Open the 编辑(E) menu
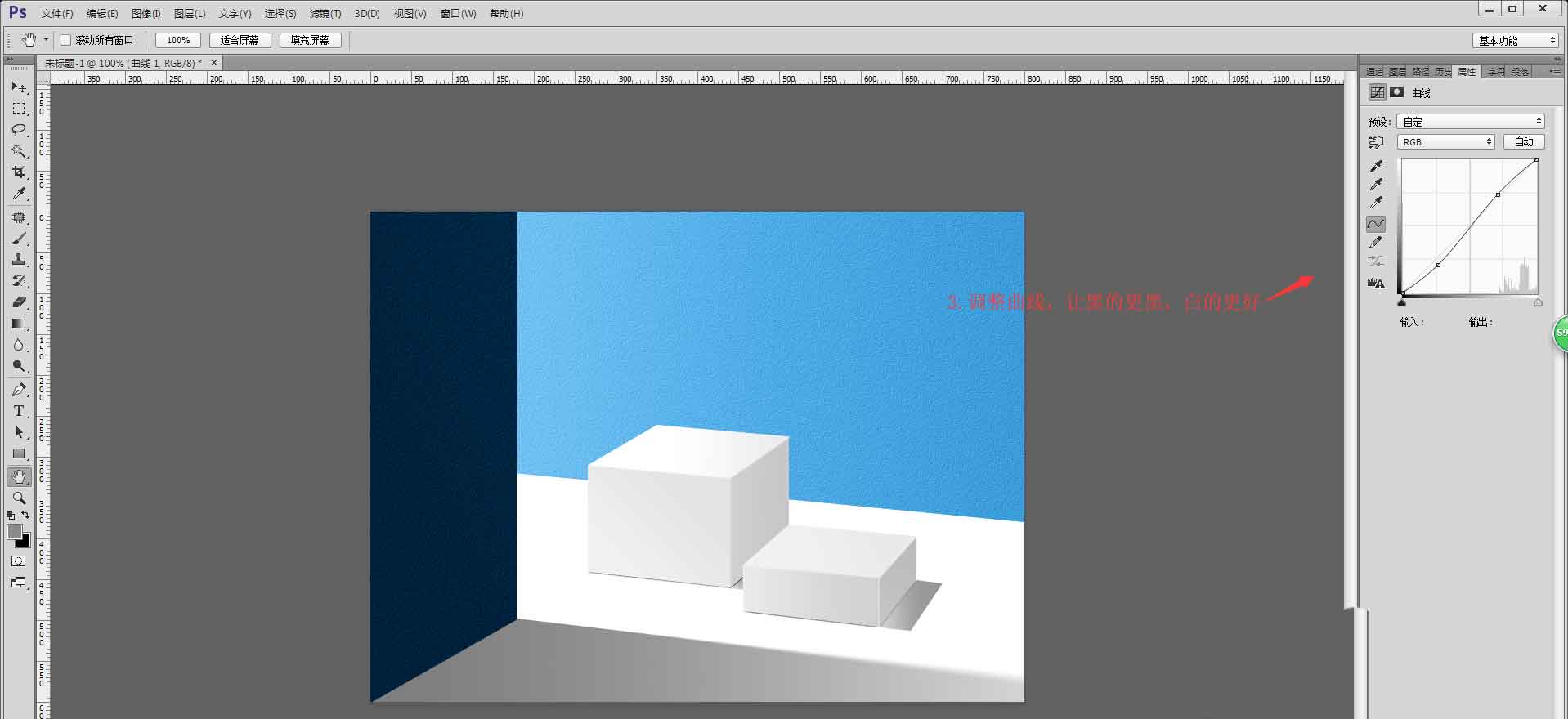The width and height of the screenshot is (1568, 719). (x=102, y=14)
